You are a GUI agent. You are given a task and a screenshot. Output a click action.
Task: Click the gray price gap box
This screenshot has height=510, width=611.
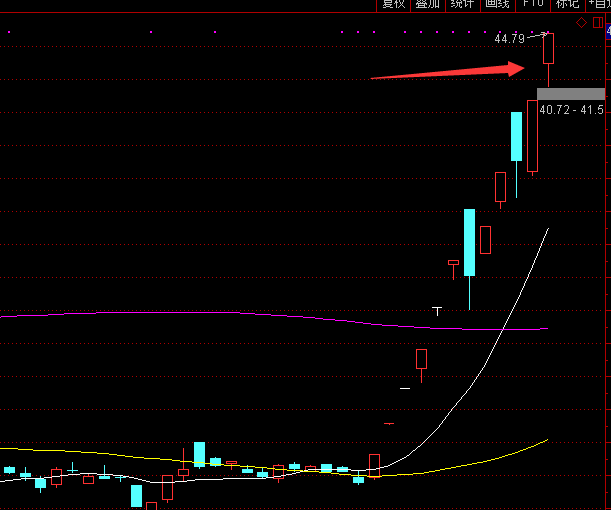[x=570, y=94]
